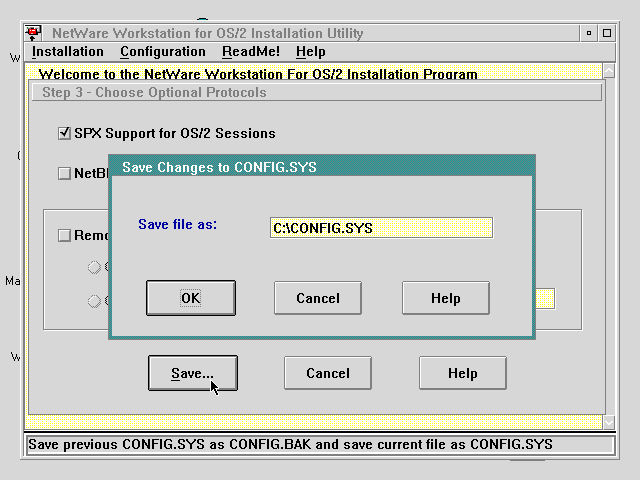This screenshot has height=480, width=640.
Task: Click the yellow field behind the dialog right edge
Action: (x=545, y=298)
